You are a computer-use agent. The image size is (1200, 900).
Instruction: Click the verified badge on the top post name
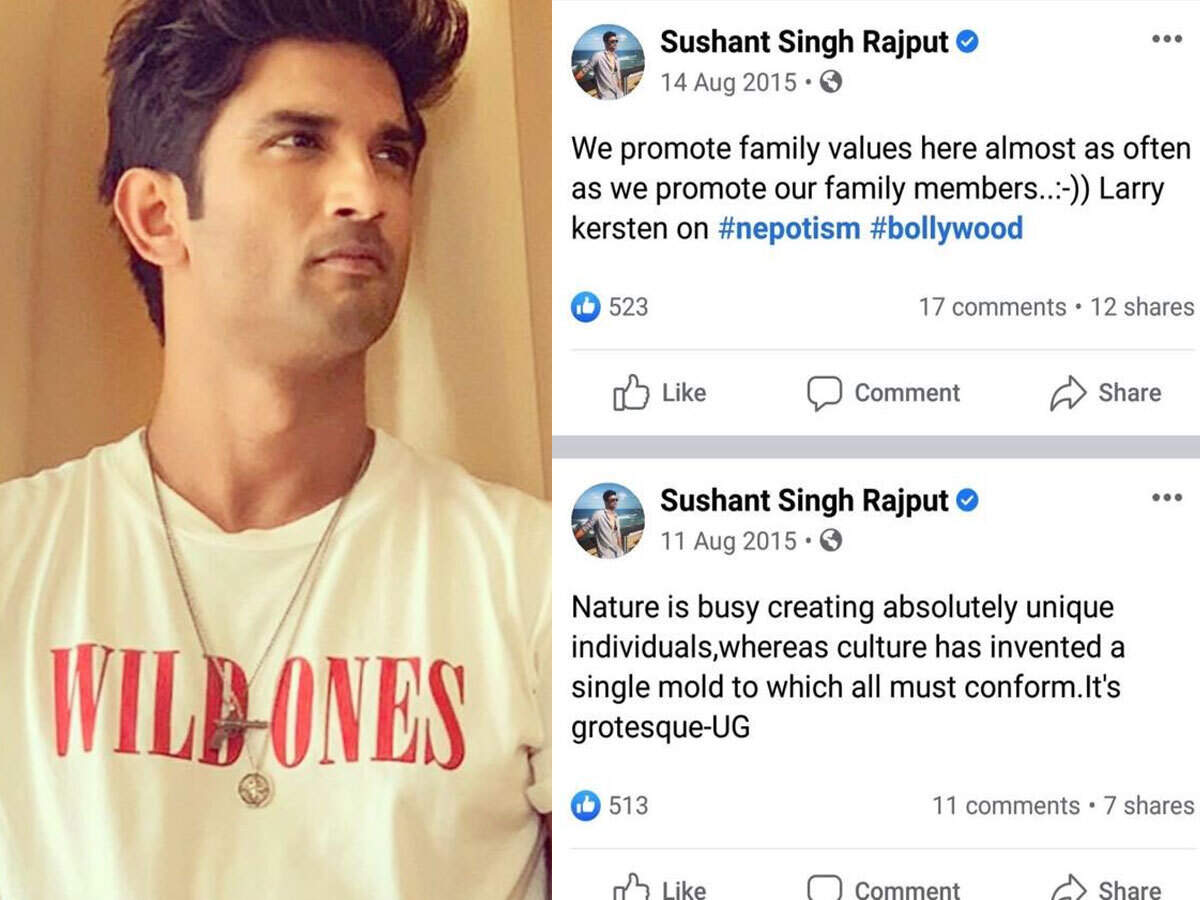967,42
